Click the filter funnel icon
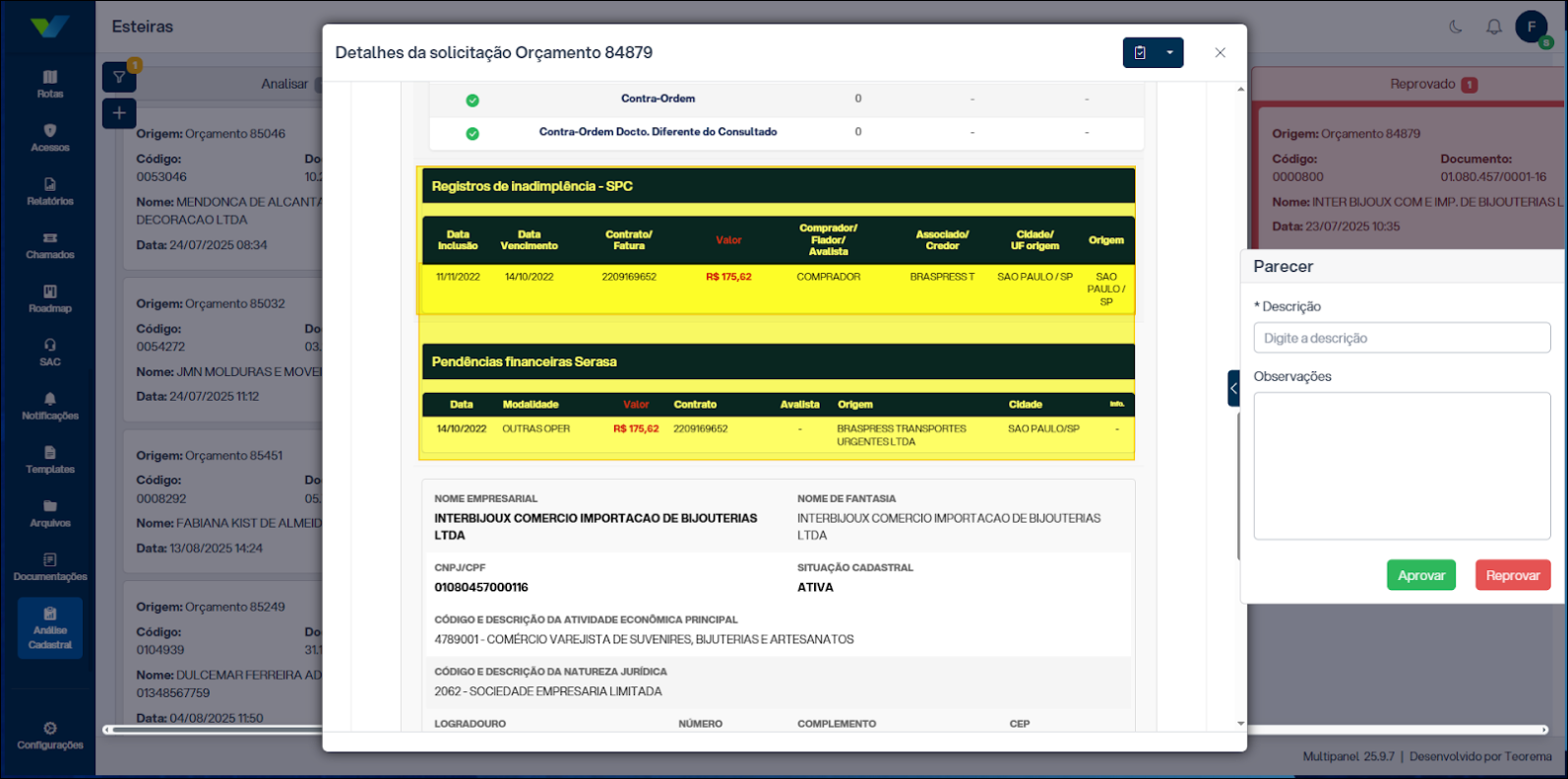Image resolution: width=1568 pixels, height=779 pixels. pyautogui.click(x=119, y=77)
